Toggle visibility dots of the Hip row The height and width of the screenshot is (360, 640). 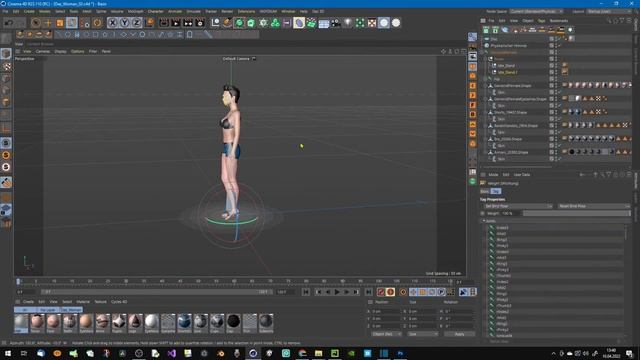point(556,79)
